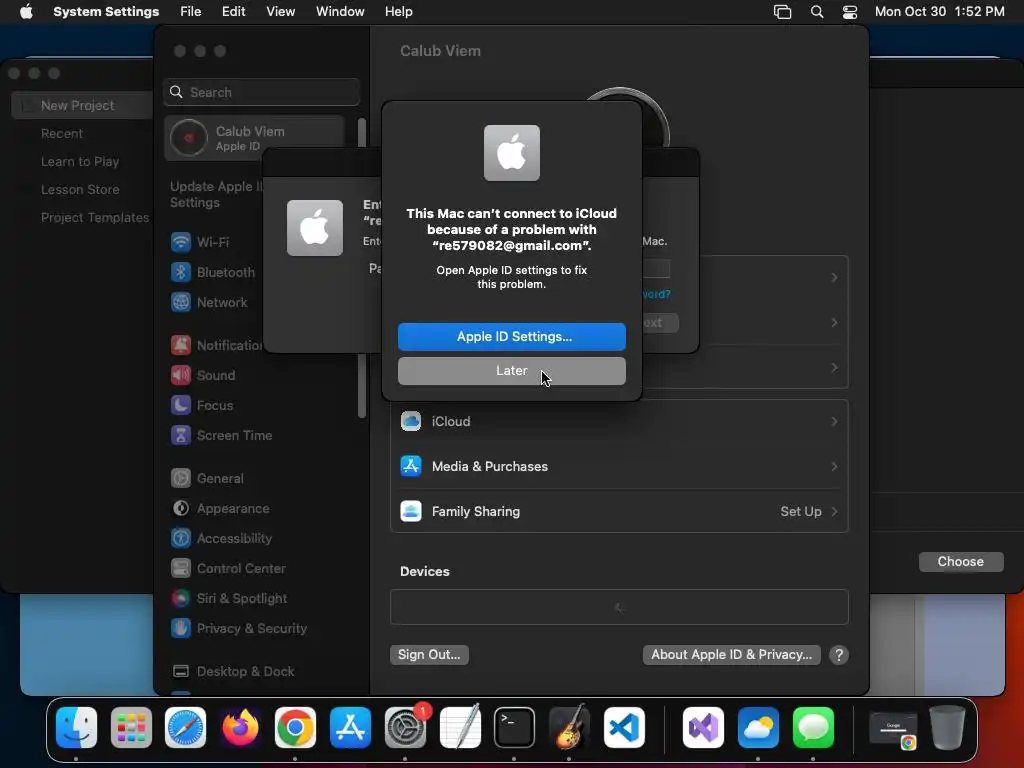Image resolution: width=1024 pixels, height=768 pixels.
Task: Click the Family Sharing icon
Action: (x=411, y=511)
